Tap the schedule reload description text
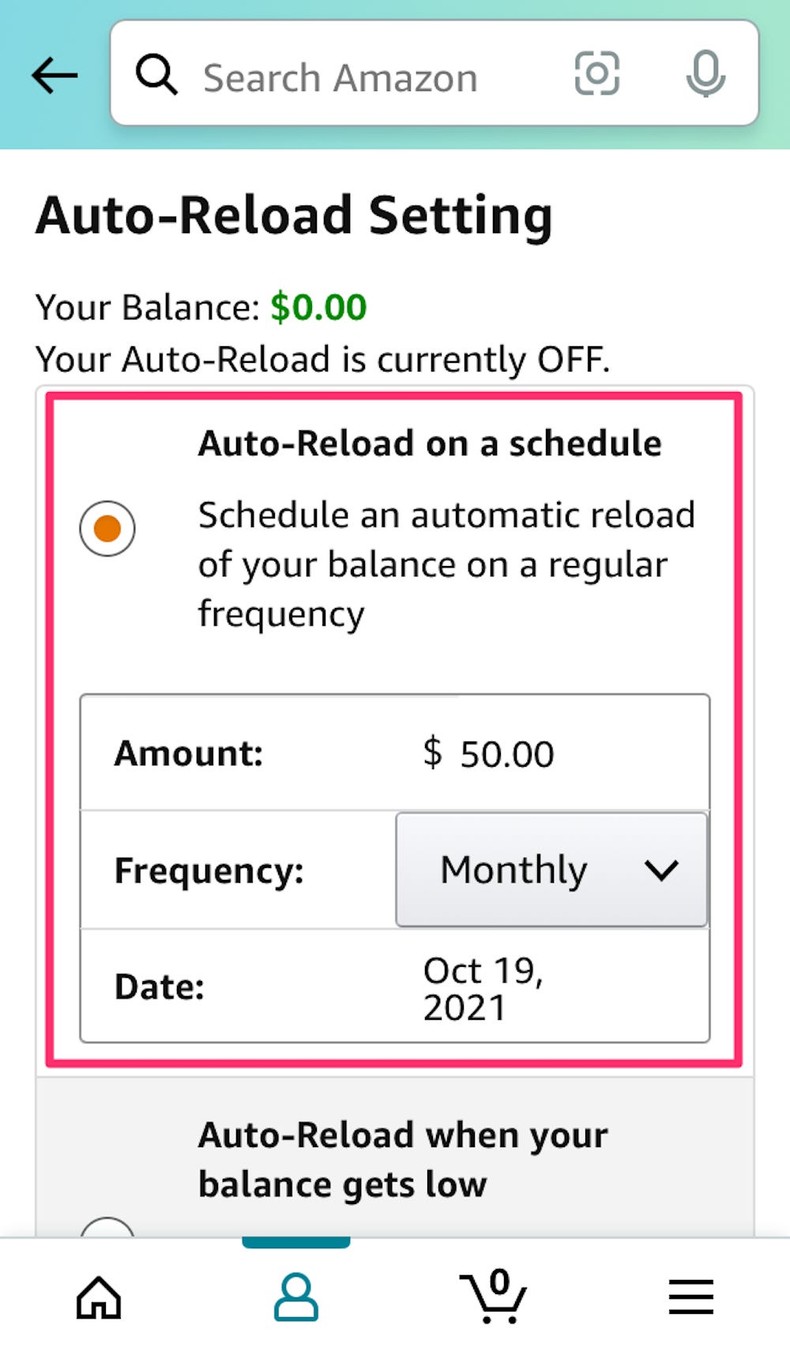This screenshot has height=1355, width=790. [x=446, y=564]
